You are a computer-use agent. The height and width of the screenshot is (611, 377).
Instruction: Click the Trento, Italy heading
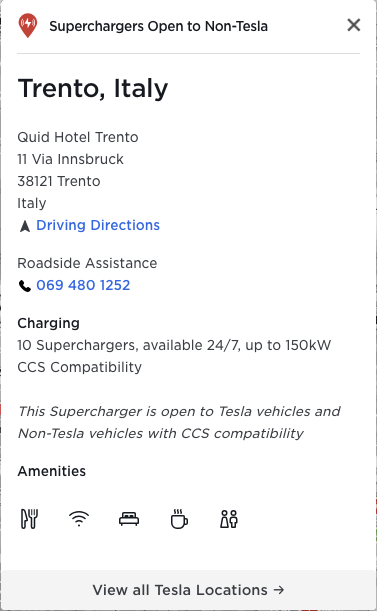pyautogui.click(x=93, y=88)
